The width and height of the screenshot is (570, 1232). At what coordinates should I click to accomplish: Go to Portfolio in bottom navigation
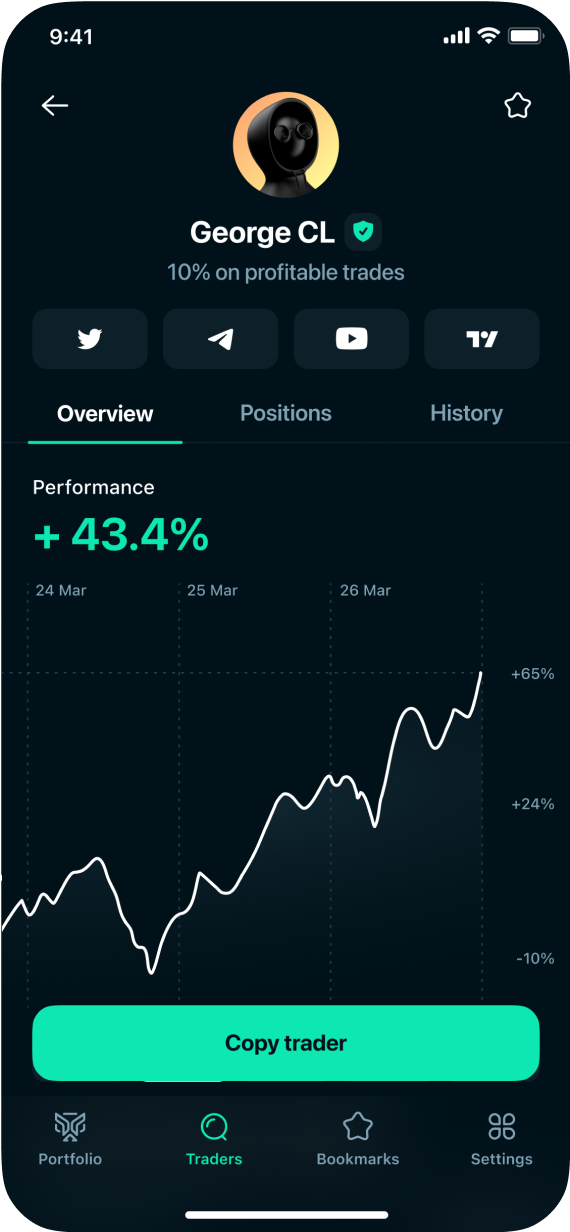70,1138
